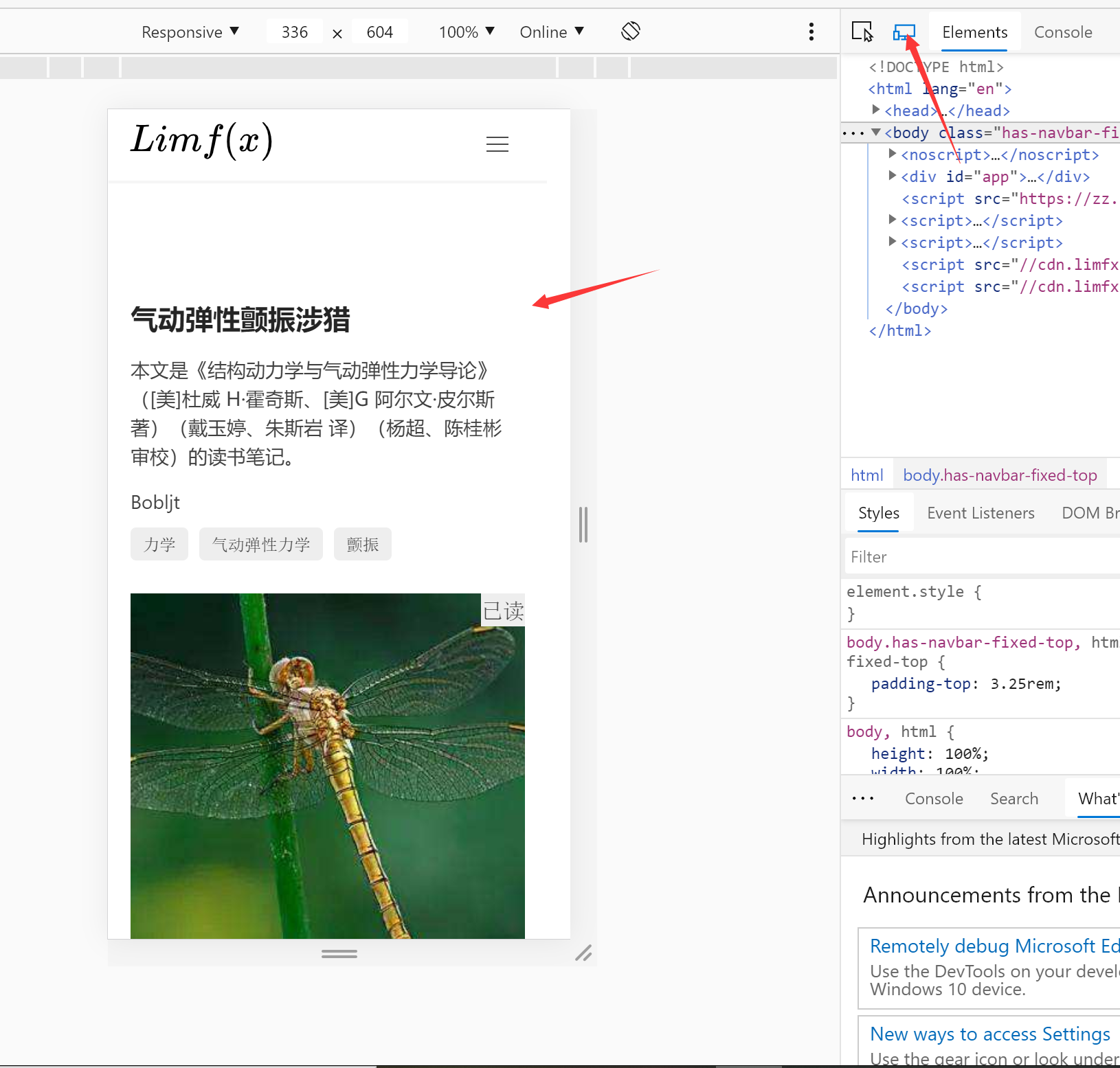
Task: Click the viewport width field showing 336
Action: coord(295,32)
